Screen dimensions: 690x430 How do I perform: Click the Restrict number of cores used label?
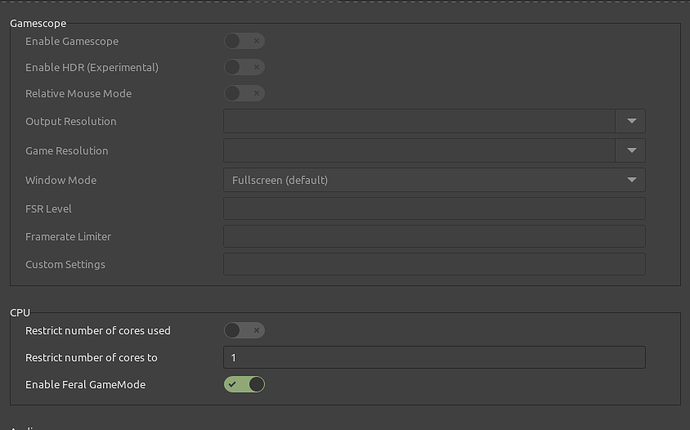(x=96, y=330)
